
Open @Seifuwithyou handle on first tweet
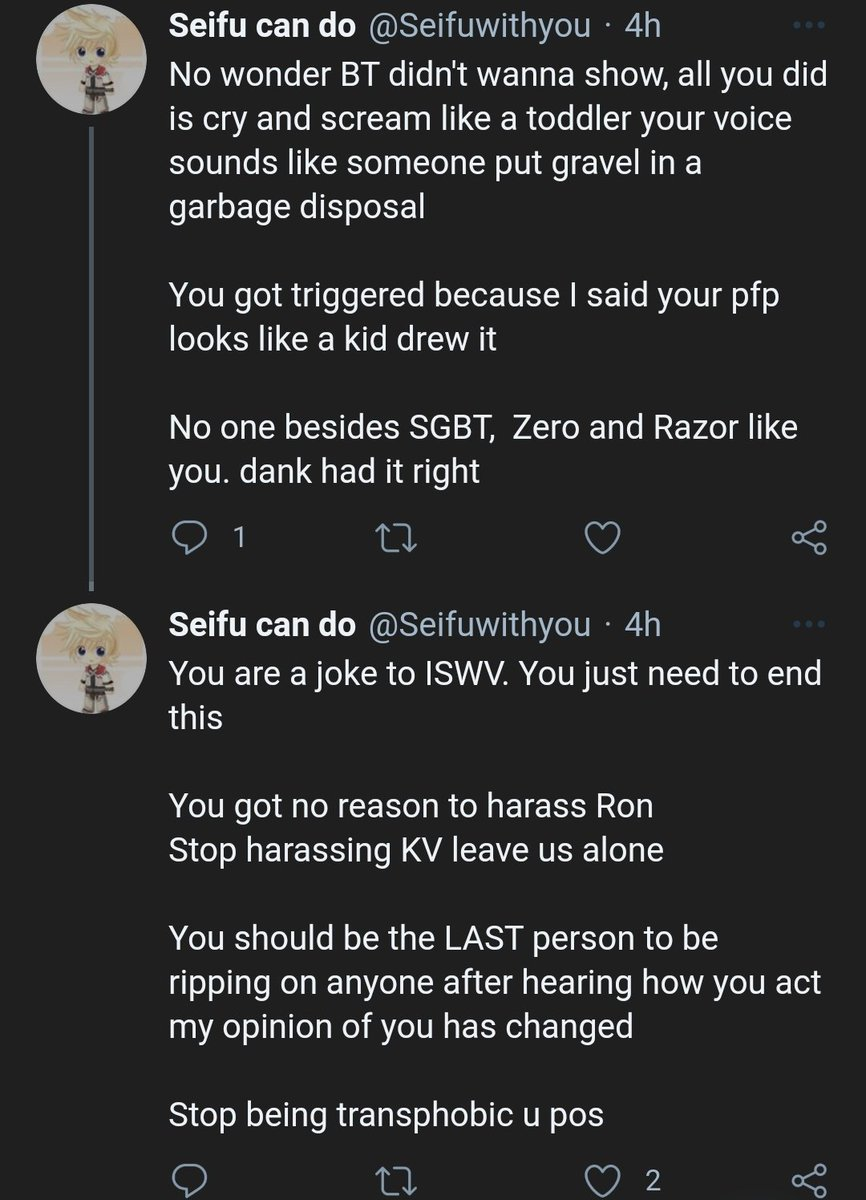pyautogui.click(x=480, y=27)
